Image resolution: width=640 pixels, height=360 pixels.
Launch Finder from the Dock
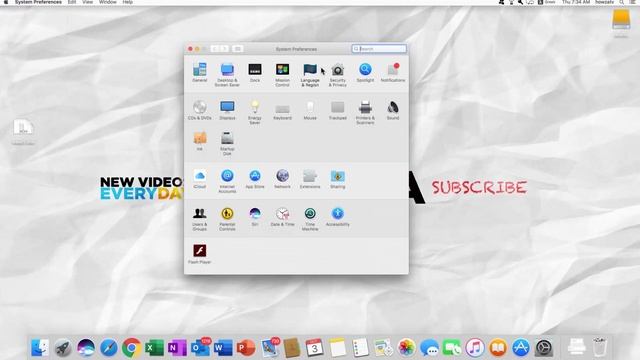(40, 348)
